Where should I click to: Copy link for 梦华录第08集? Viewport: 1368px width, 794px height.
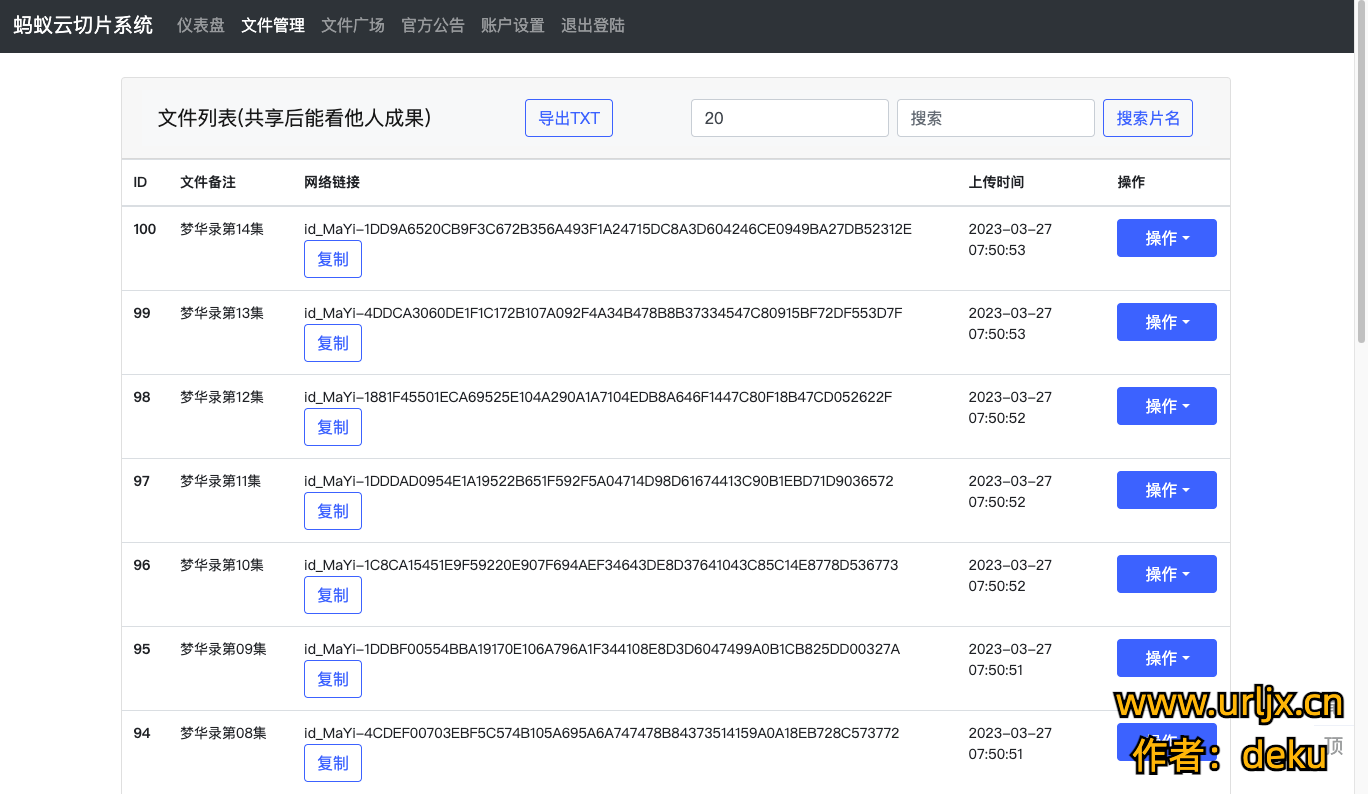click(333, 763)
